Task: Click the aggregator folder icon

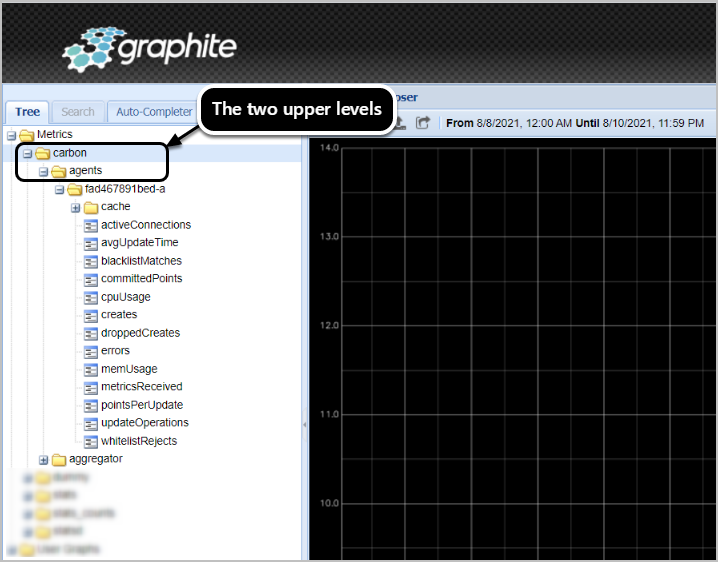Action: click(59, 459)
